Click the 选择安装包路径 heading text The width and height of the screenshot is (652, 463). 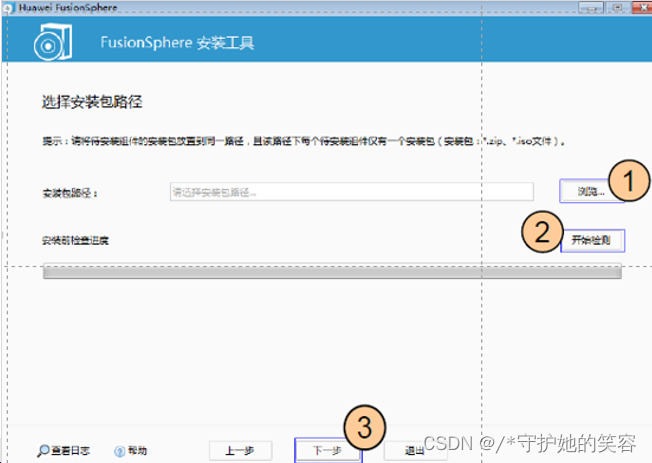92,102
